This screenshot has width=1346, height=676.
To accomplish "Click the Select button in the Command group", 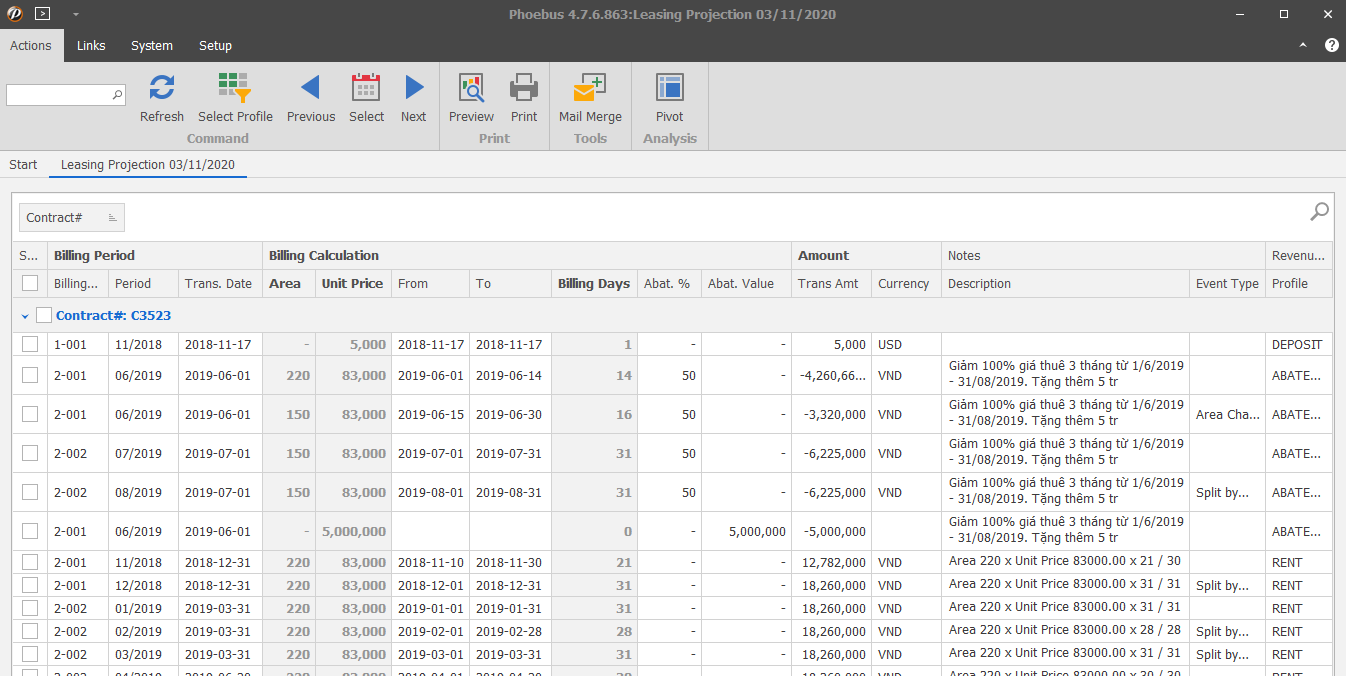I will [x=366, y=88].
